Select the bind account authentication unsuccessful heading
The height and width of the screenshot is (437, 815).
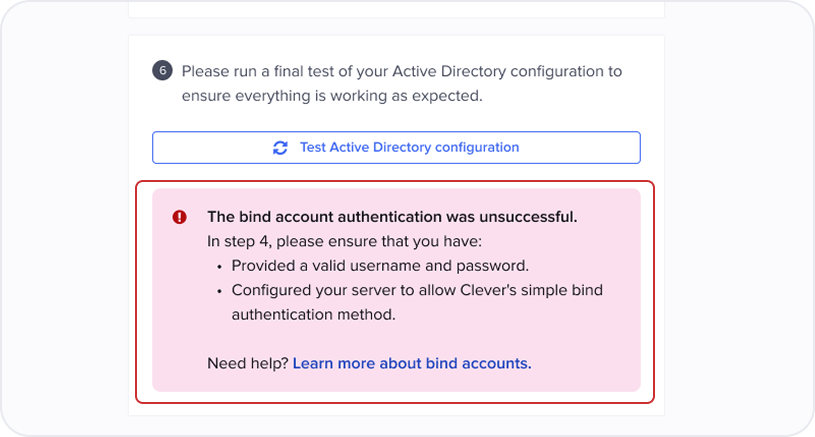[x=392, y=217]
